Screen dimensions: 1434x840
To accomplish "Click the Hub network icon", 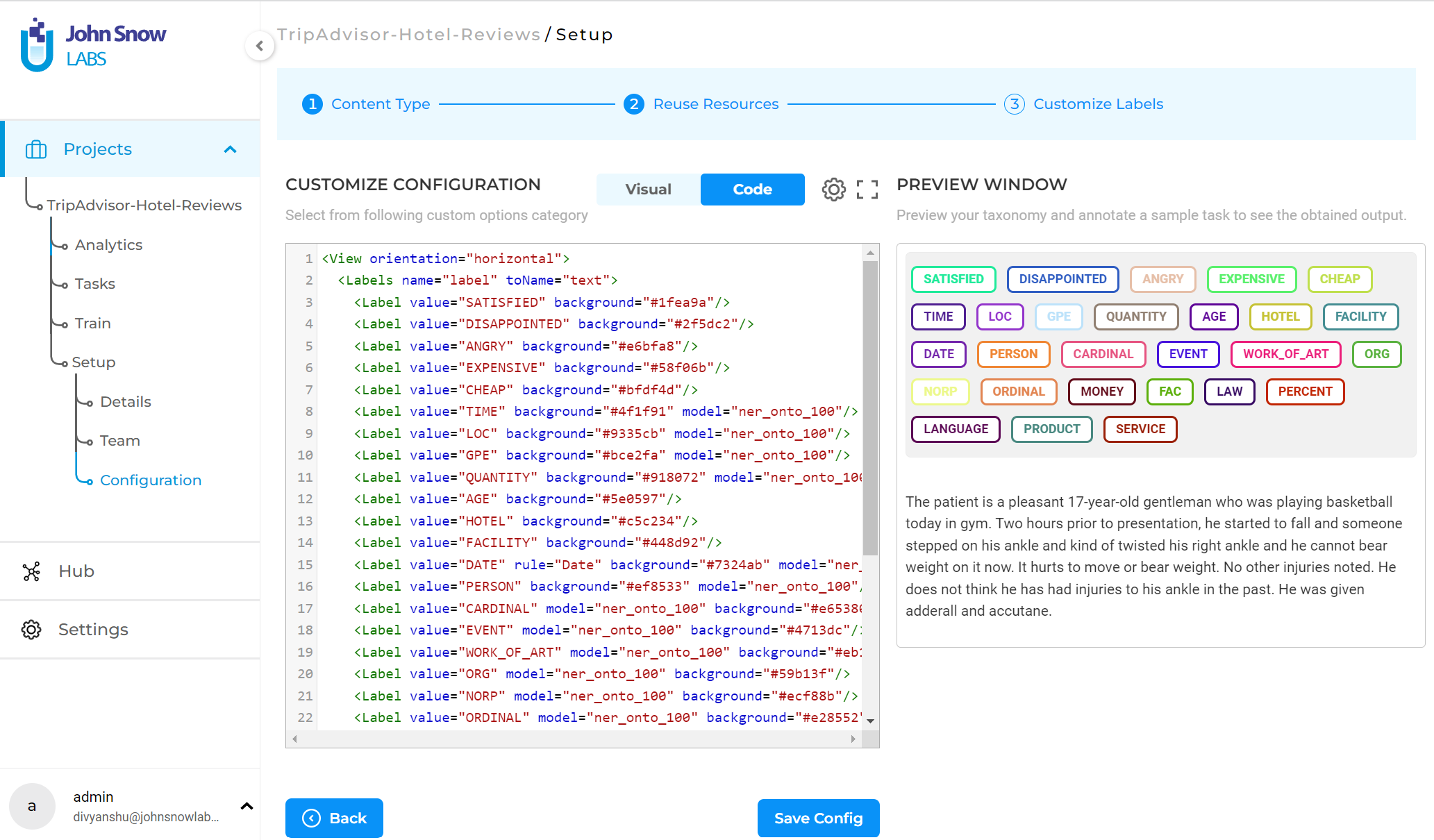I will (31, 571).
